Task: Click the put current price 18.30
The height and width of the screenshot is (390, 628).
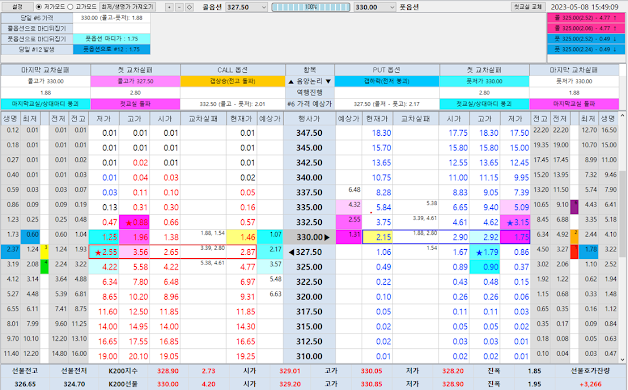Action: point(377,133)
